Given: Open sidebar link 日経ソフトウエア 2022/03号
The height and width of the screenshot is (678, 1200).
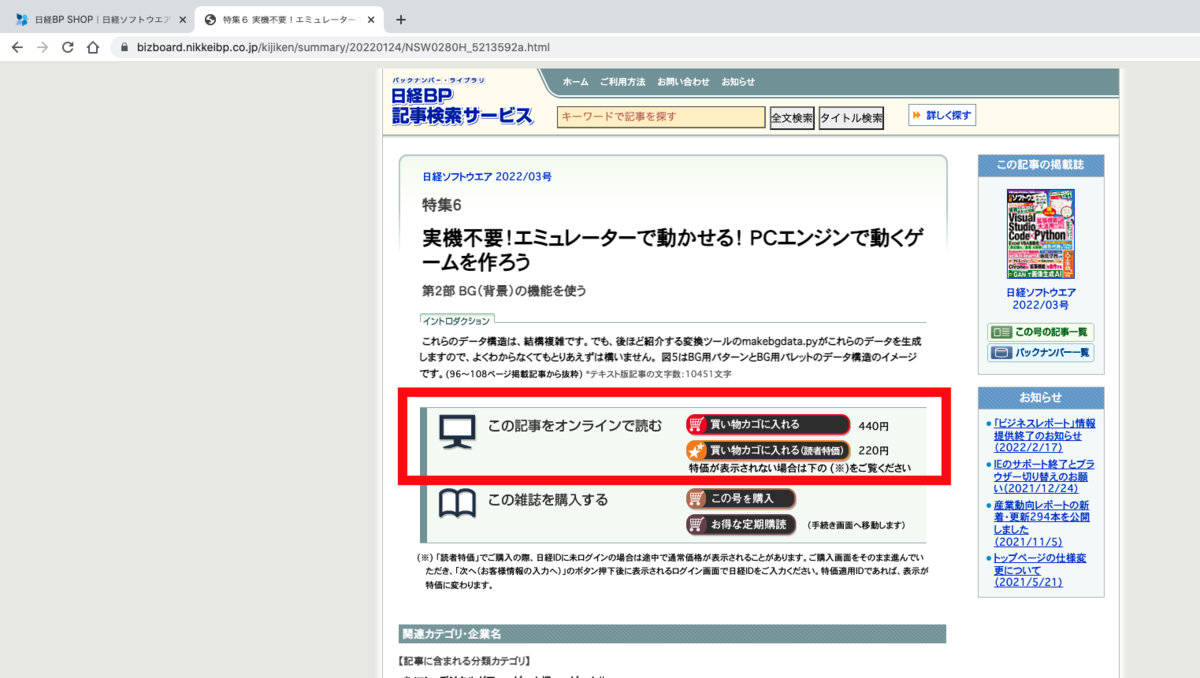Looking at the screenshot, I should pos(1041,298).
